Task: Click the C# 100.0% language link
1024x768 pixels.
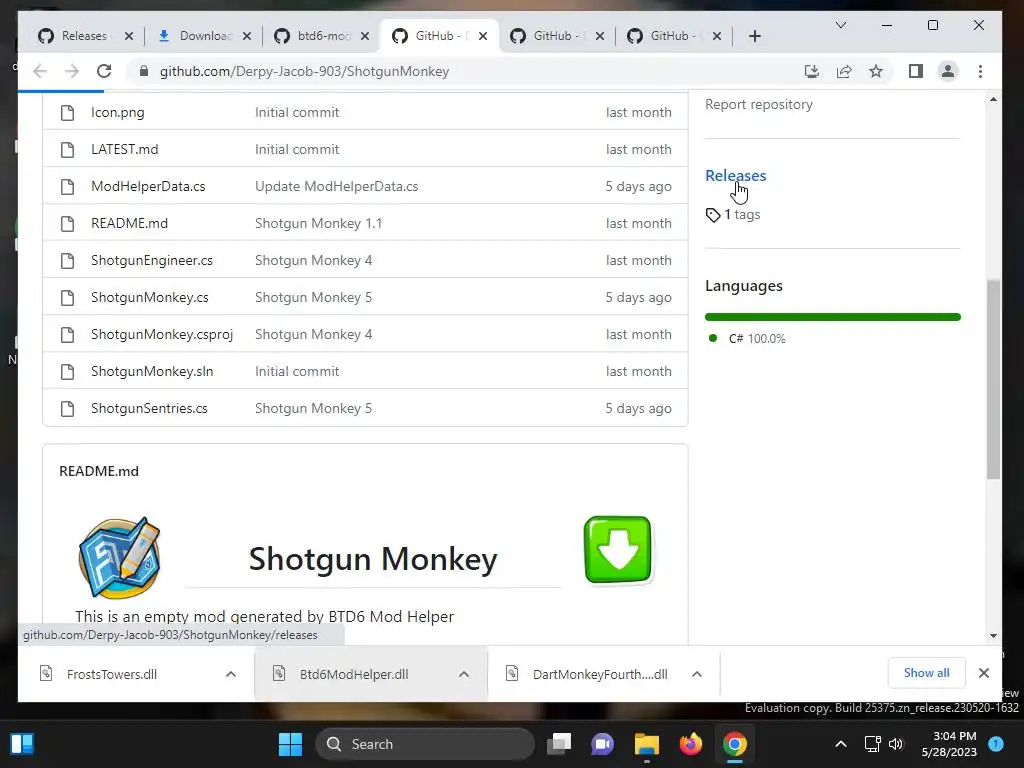Action: point(757,338)
